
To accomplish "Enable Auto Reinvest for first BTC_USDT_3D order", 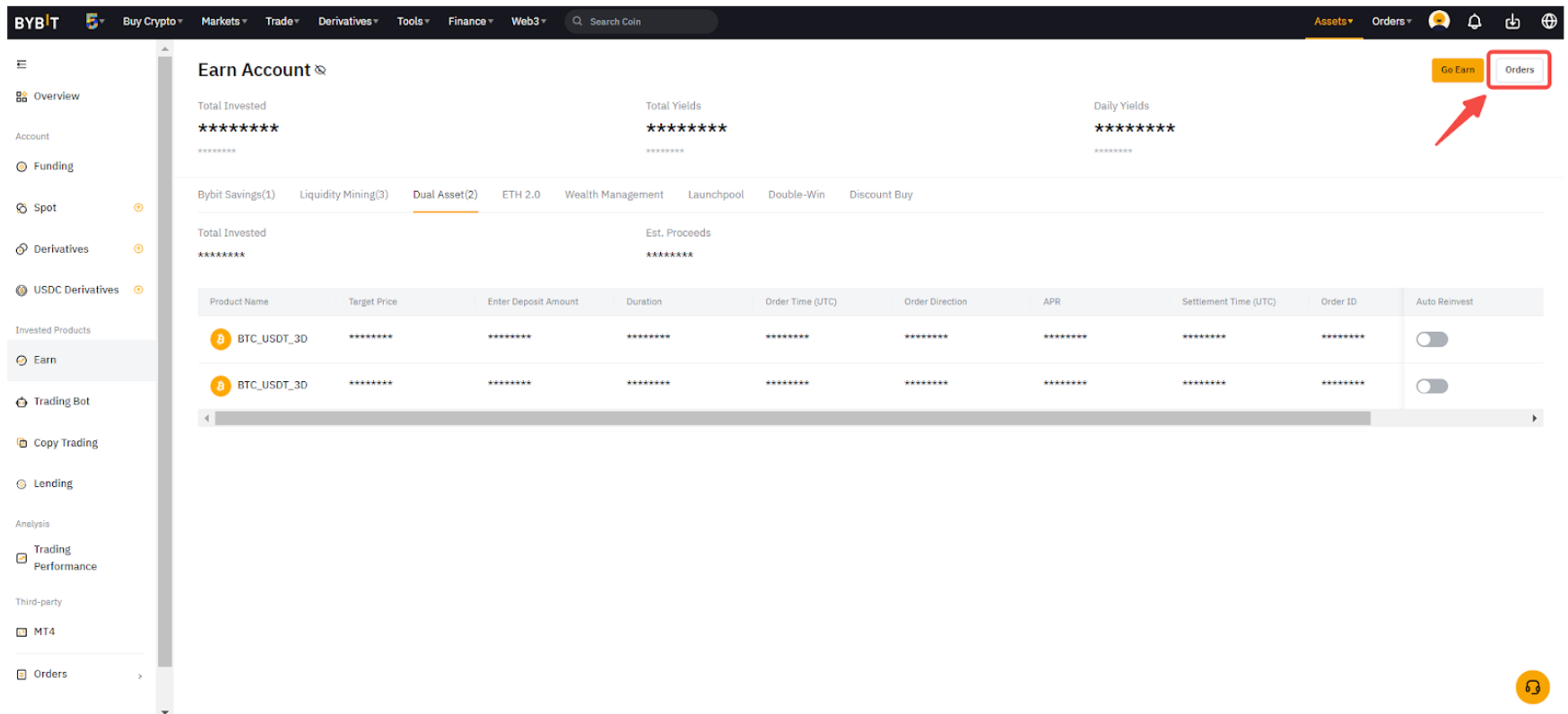I will [x=1431, y=339].
